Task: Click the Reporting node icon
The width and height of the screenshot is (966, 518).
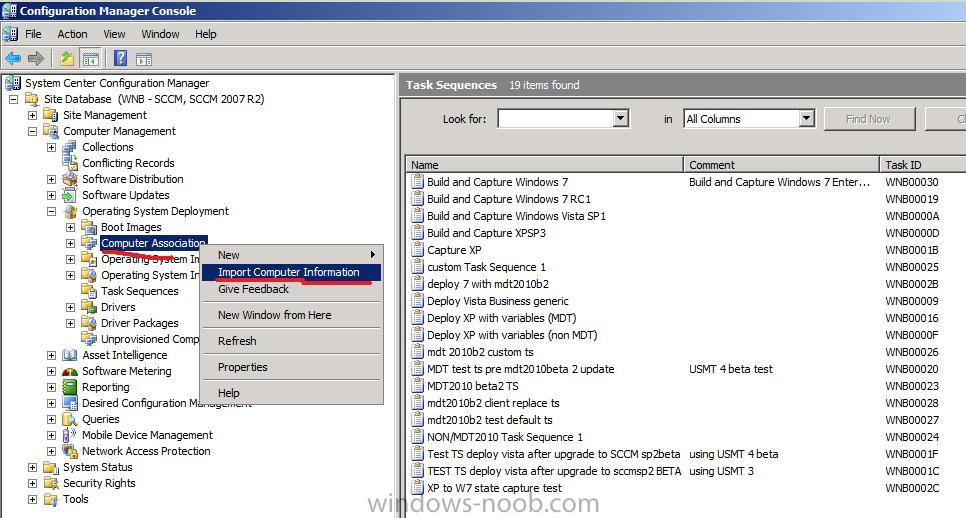Action: point(70,387)
